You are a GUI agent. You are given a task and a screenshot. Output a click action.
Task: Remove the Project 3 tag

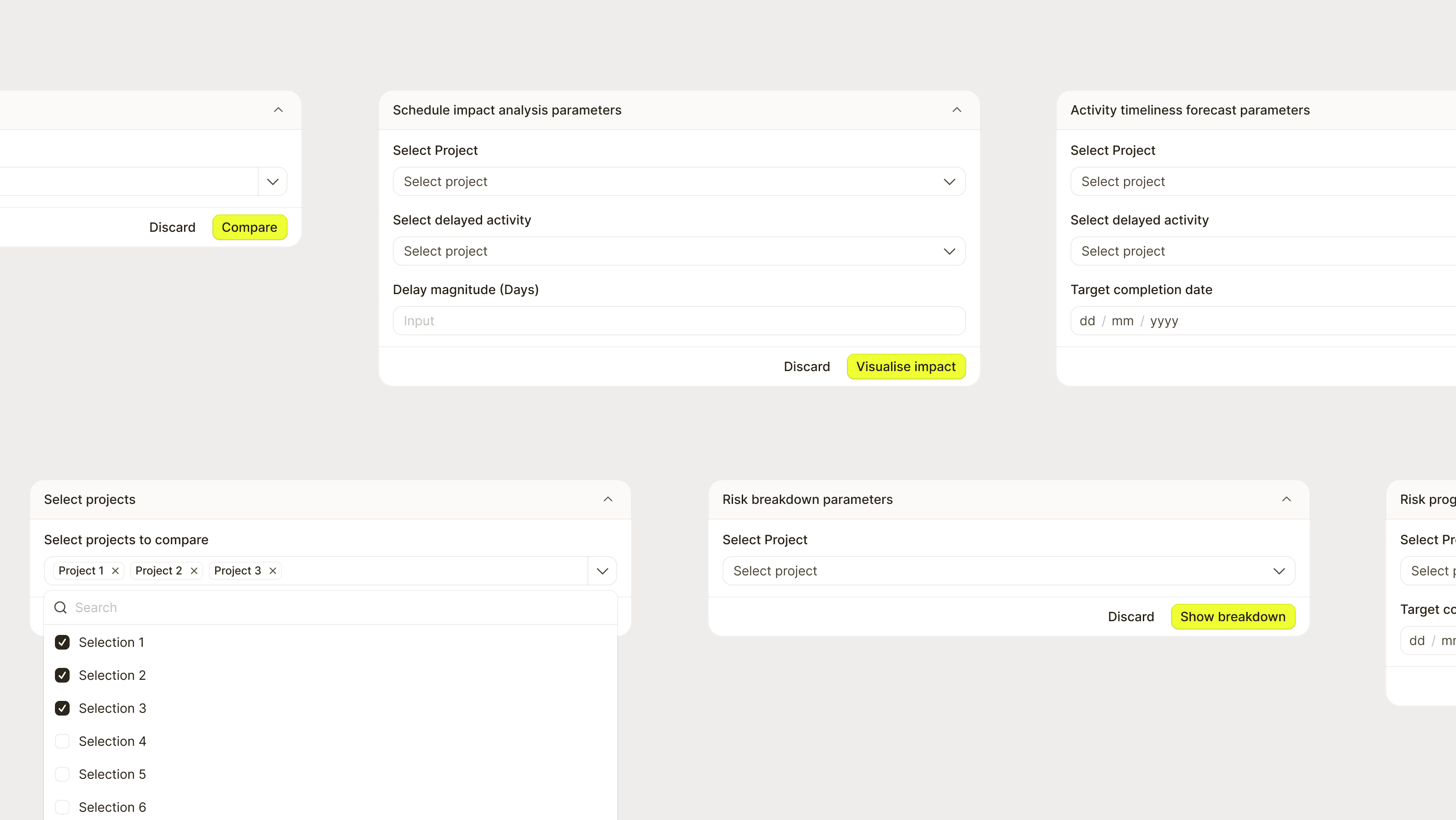point(272,571)
